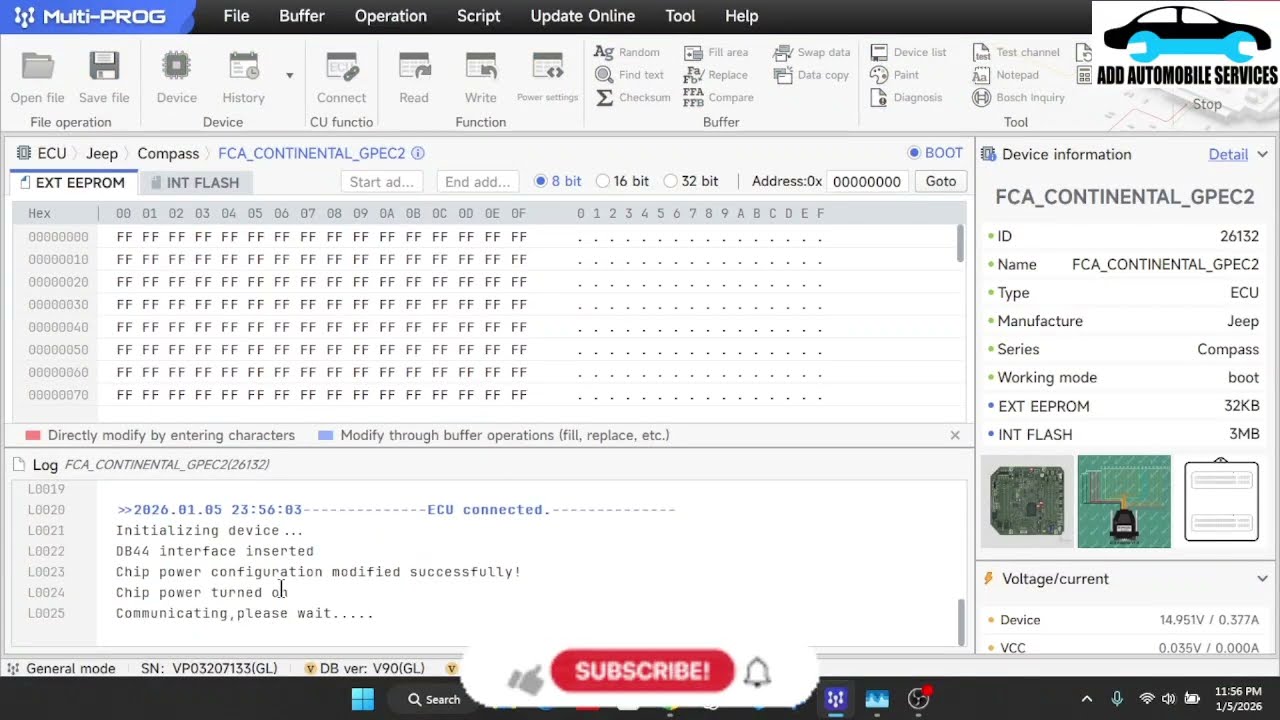Start the Read function
Screen dimensions: 1280x720
(x=414, y=67)
